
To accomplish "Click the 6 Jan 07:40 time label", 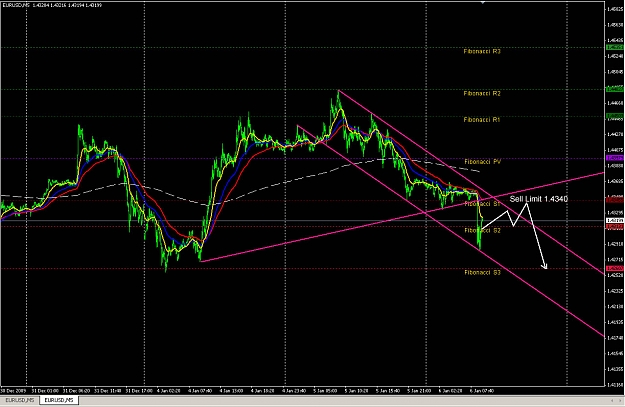I will pyautogui.click(x=482, y=391).
